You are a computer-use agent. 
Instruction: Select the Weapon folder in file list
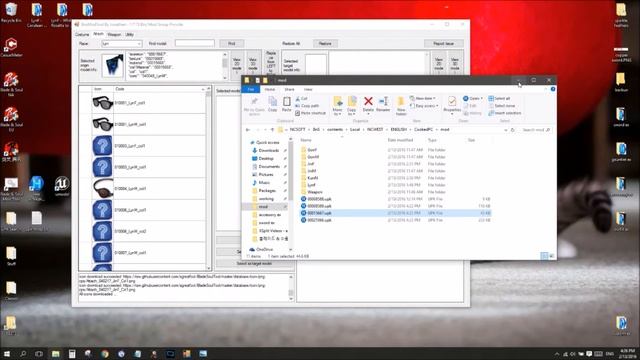[x=315, y=192]
